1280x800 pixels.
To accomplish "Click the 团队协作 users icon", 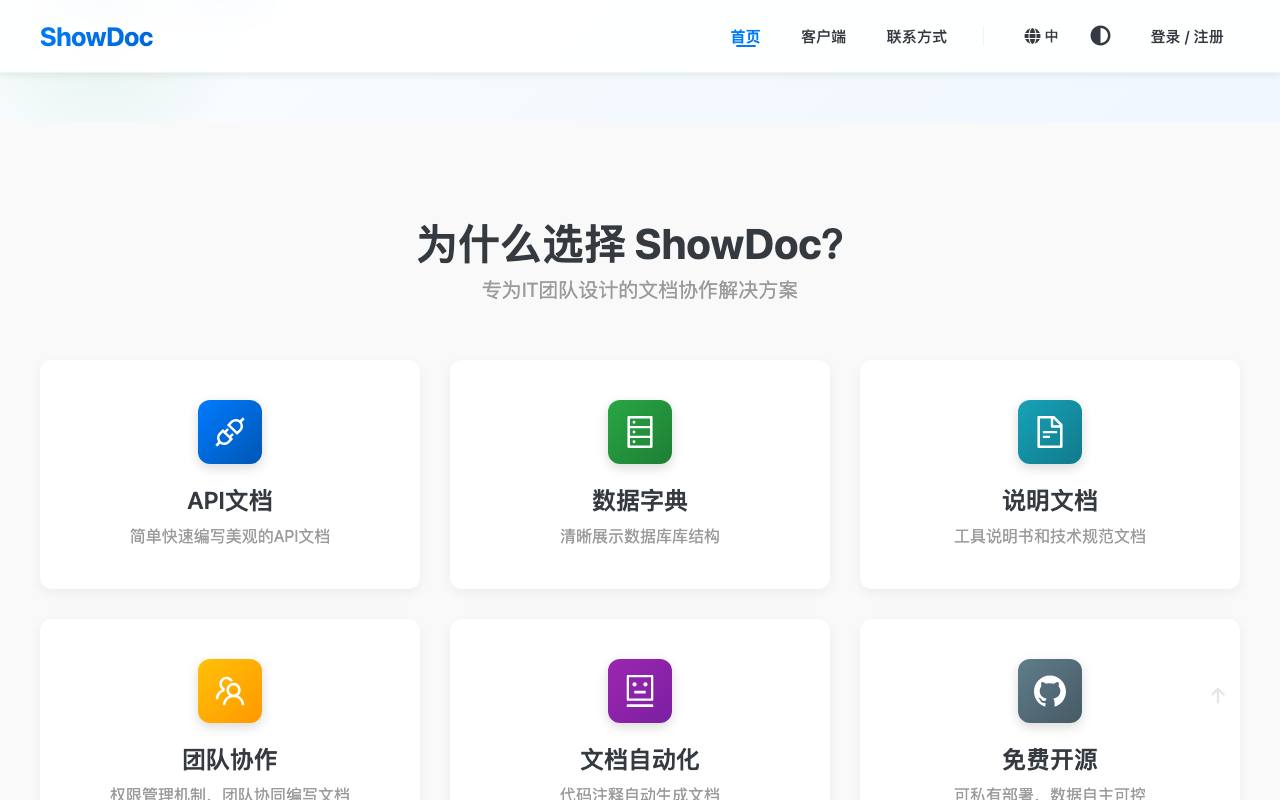I will pyautogui.click(x=230, y=691).
